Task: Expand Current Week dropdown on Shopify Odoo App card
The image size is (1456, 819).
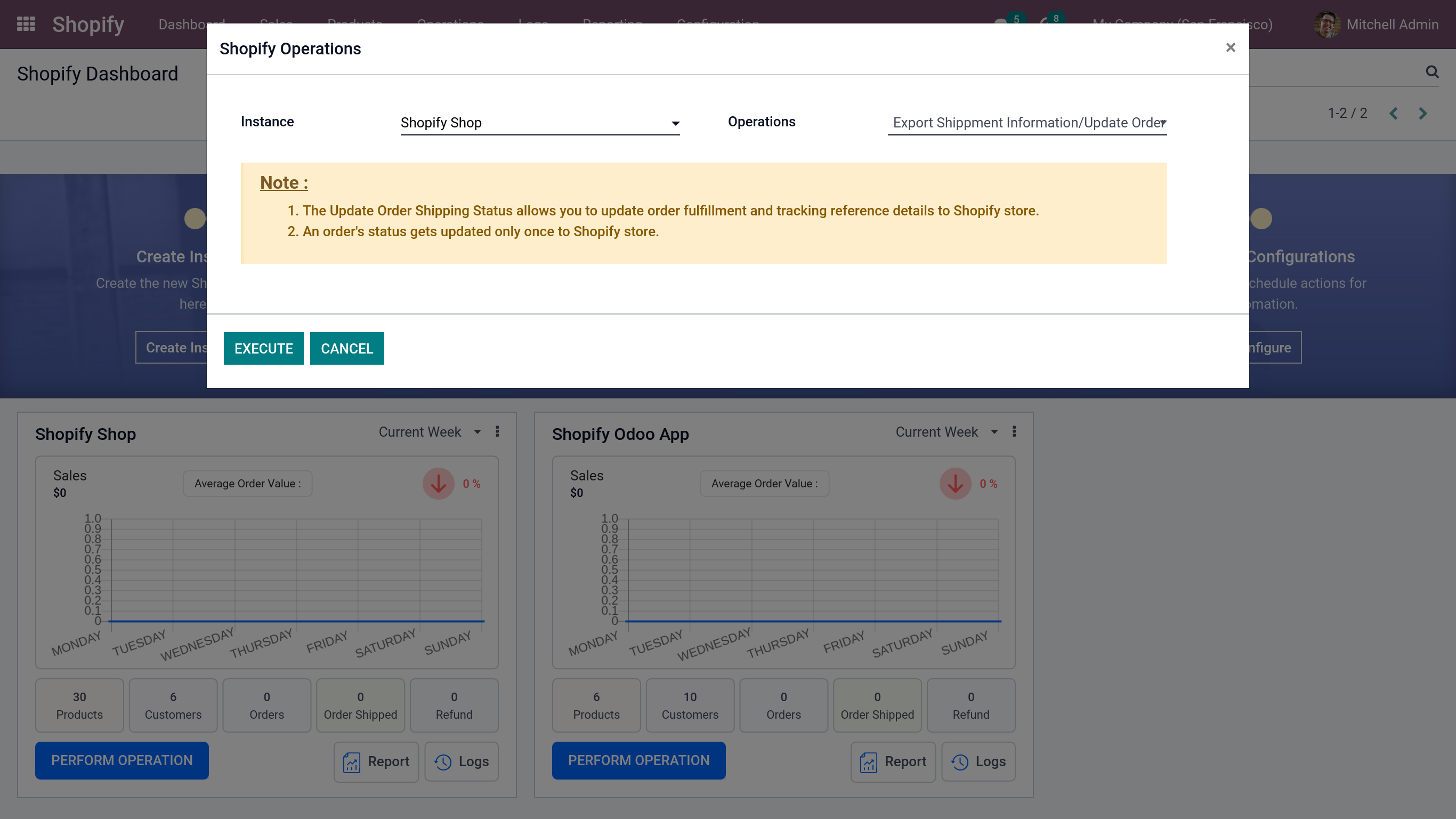Action: click(947, 431)
